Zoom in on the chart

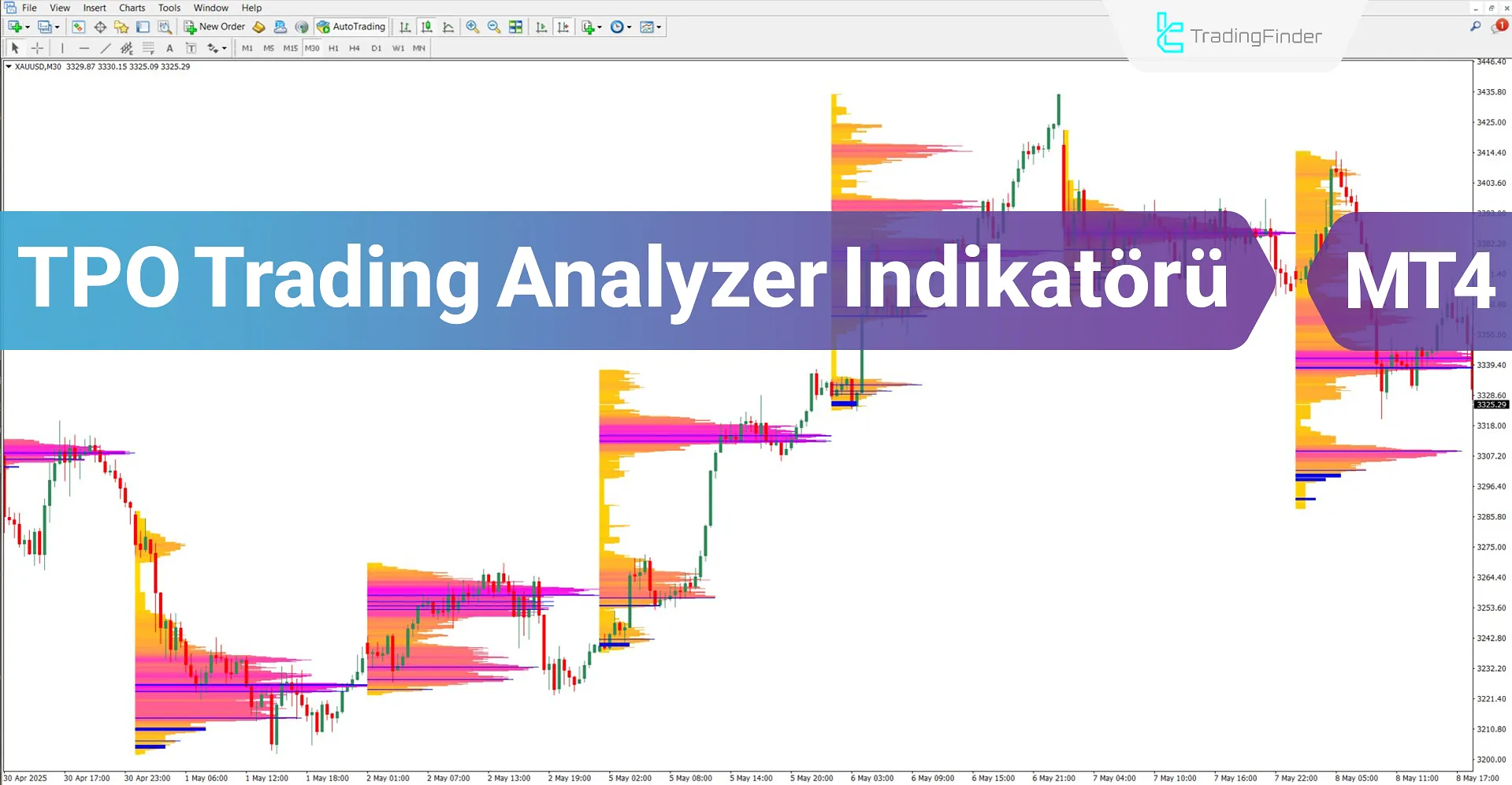click(x=473, y=26)
